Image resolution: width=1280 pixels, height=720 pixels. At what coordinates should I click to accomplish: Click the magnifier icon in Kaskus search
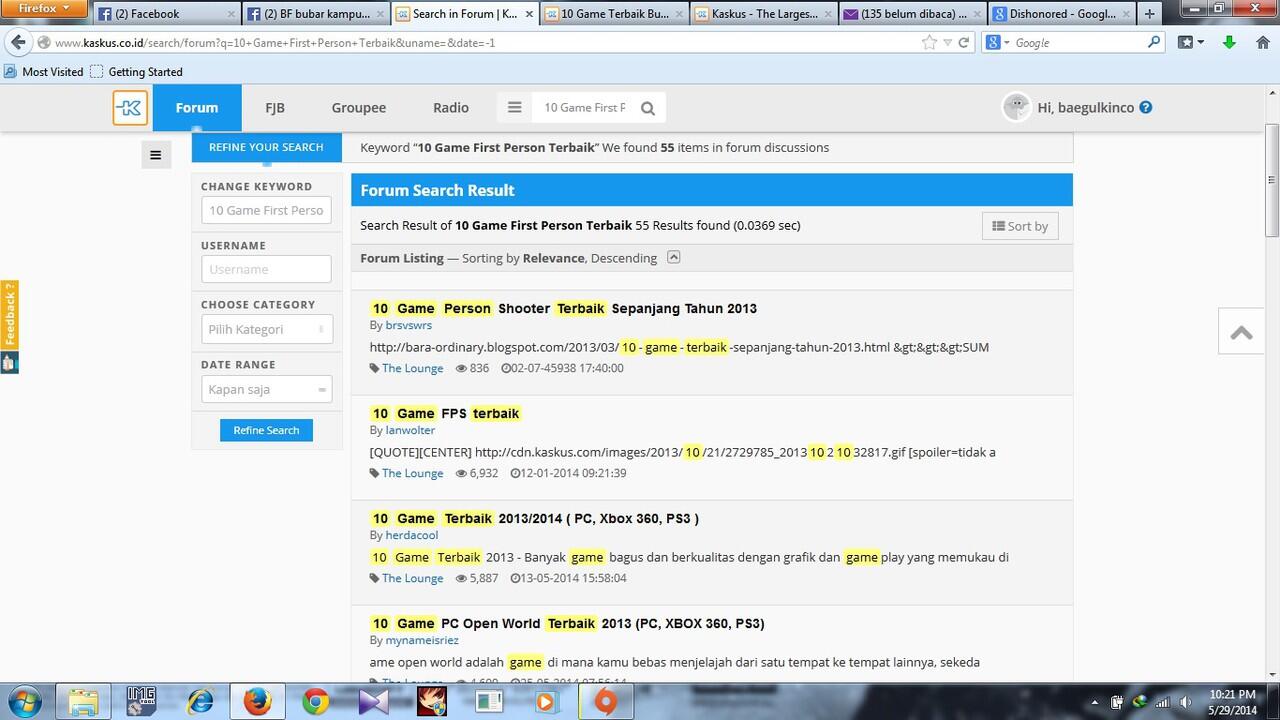648,108
